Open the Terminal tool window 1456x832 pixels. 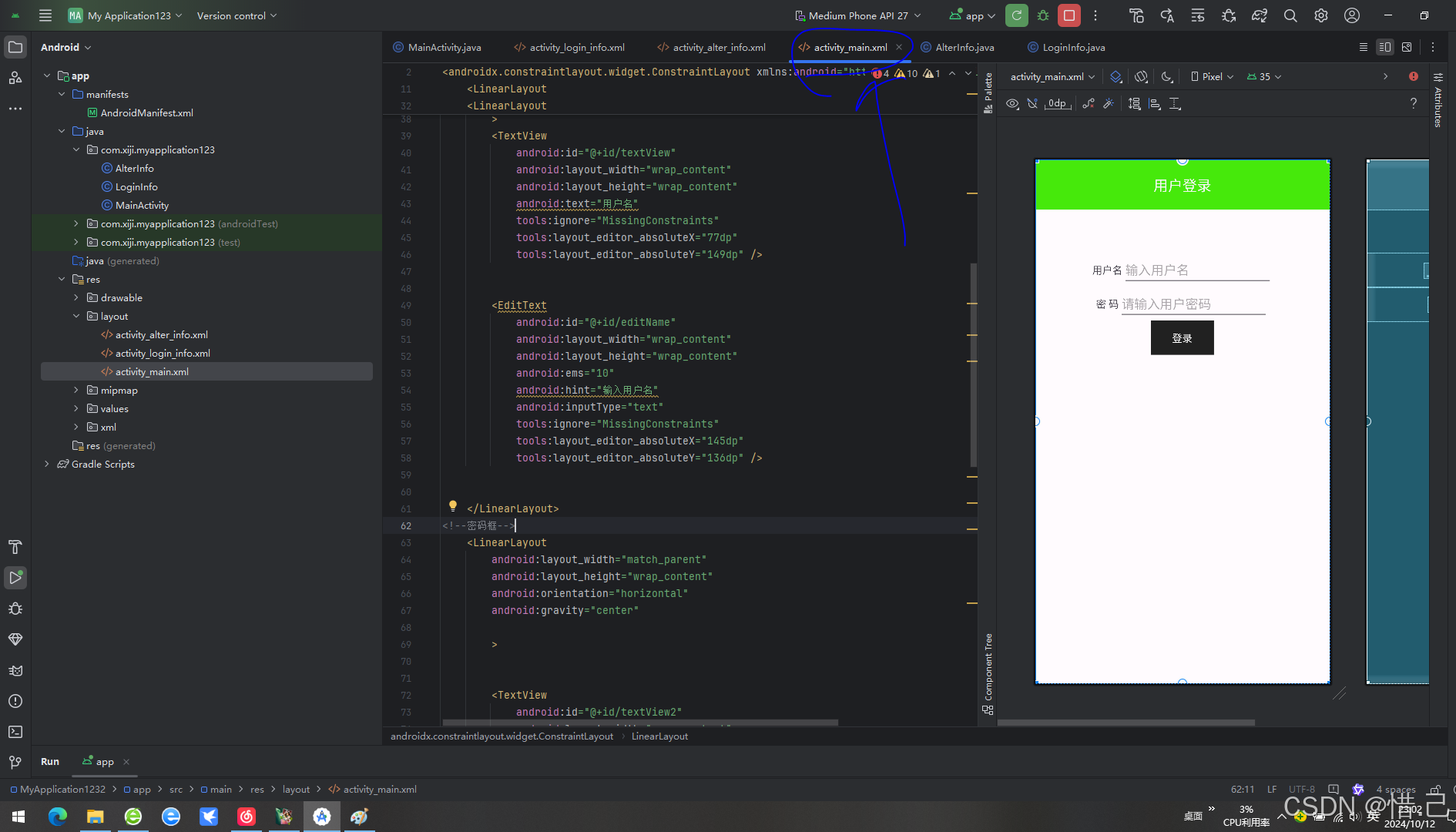[15, 732]
